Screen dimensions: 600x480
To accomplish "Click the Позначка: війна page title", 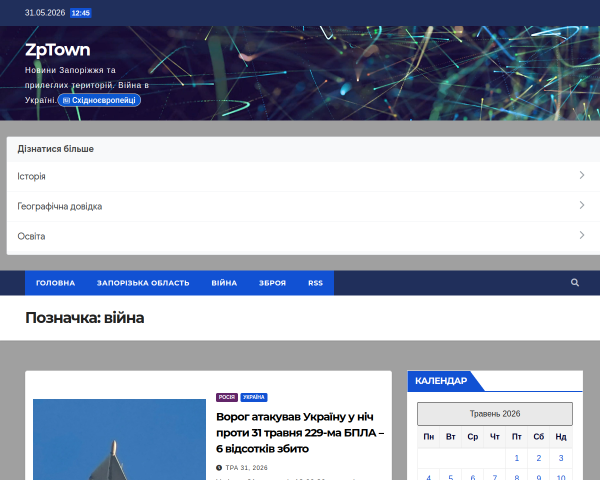I will [85, 318].
